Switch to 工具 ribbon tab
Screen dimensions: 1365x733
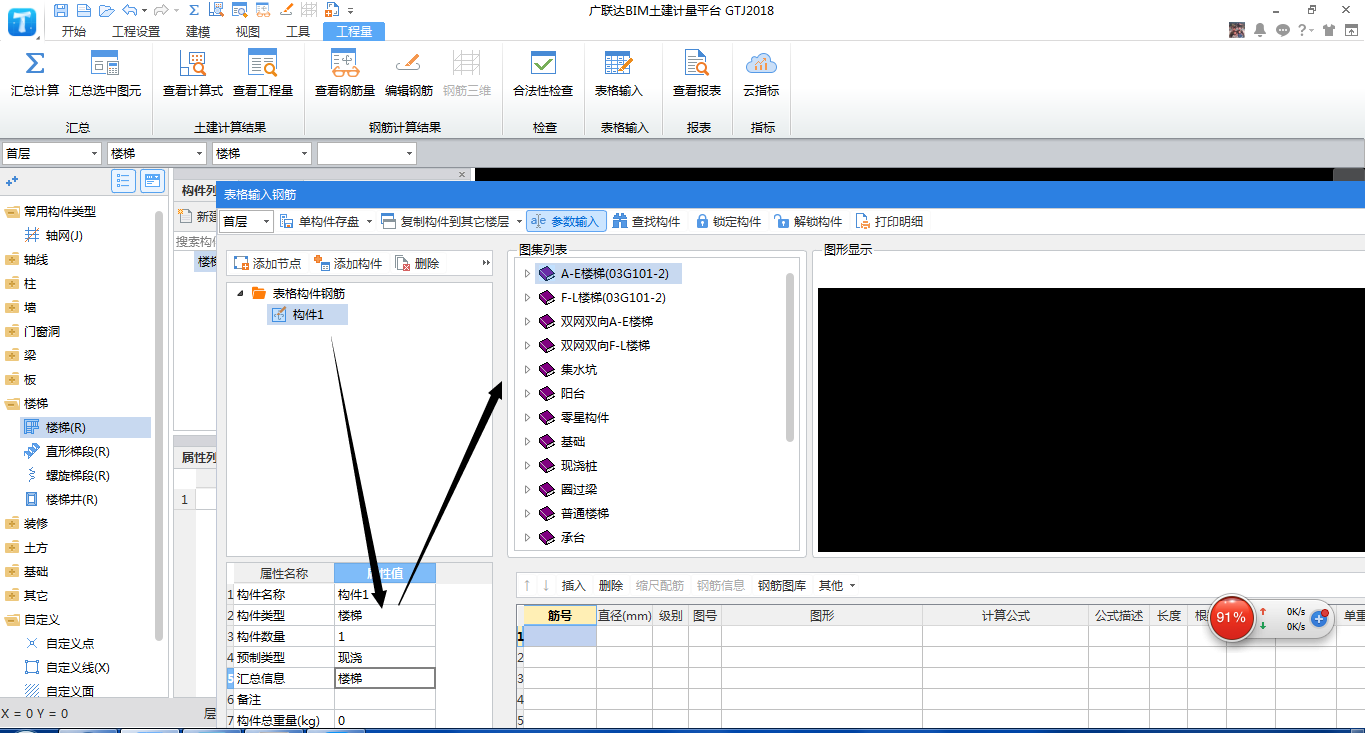pos(298,31)
